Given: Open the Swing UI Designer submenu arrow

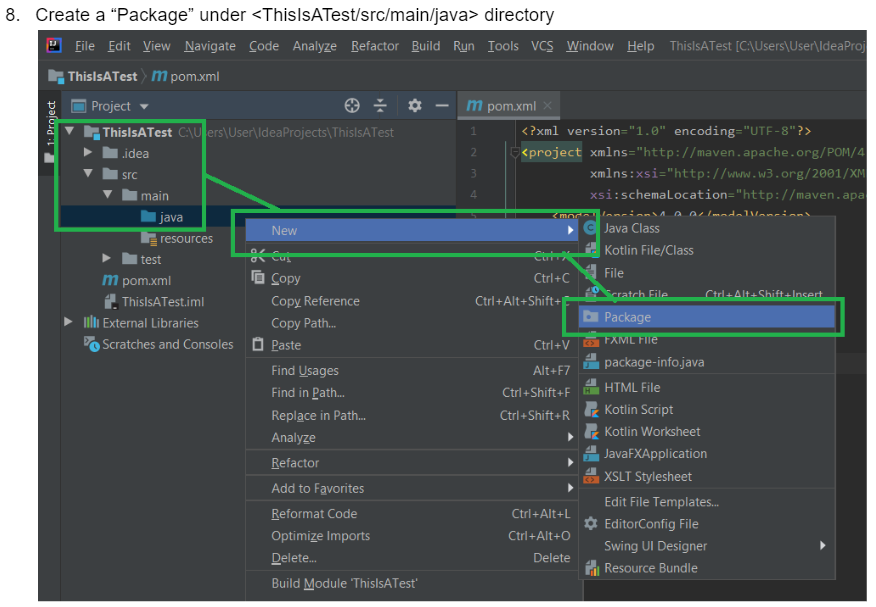Looking at the screenshot, I should pyautogui.click(x=822, y=545).
